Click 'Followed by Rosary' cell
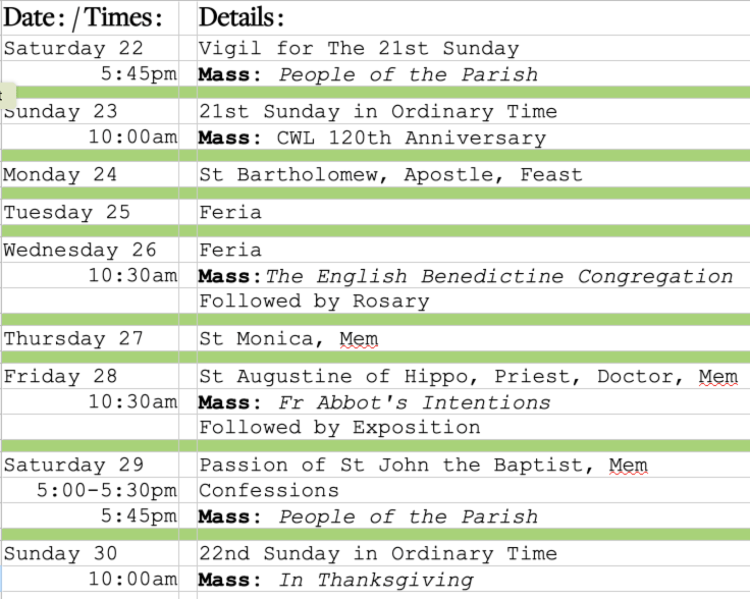This screenshot has height=599, width=750. tap(474, 301)
